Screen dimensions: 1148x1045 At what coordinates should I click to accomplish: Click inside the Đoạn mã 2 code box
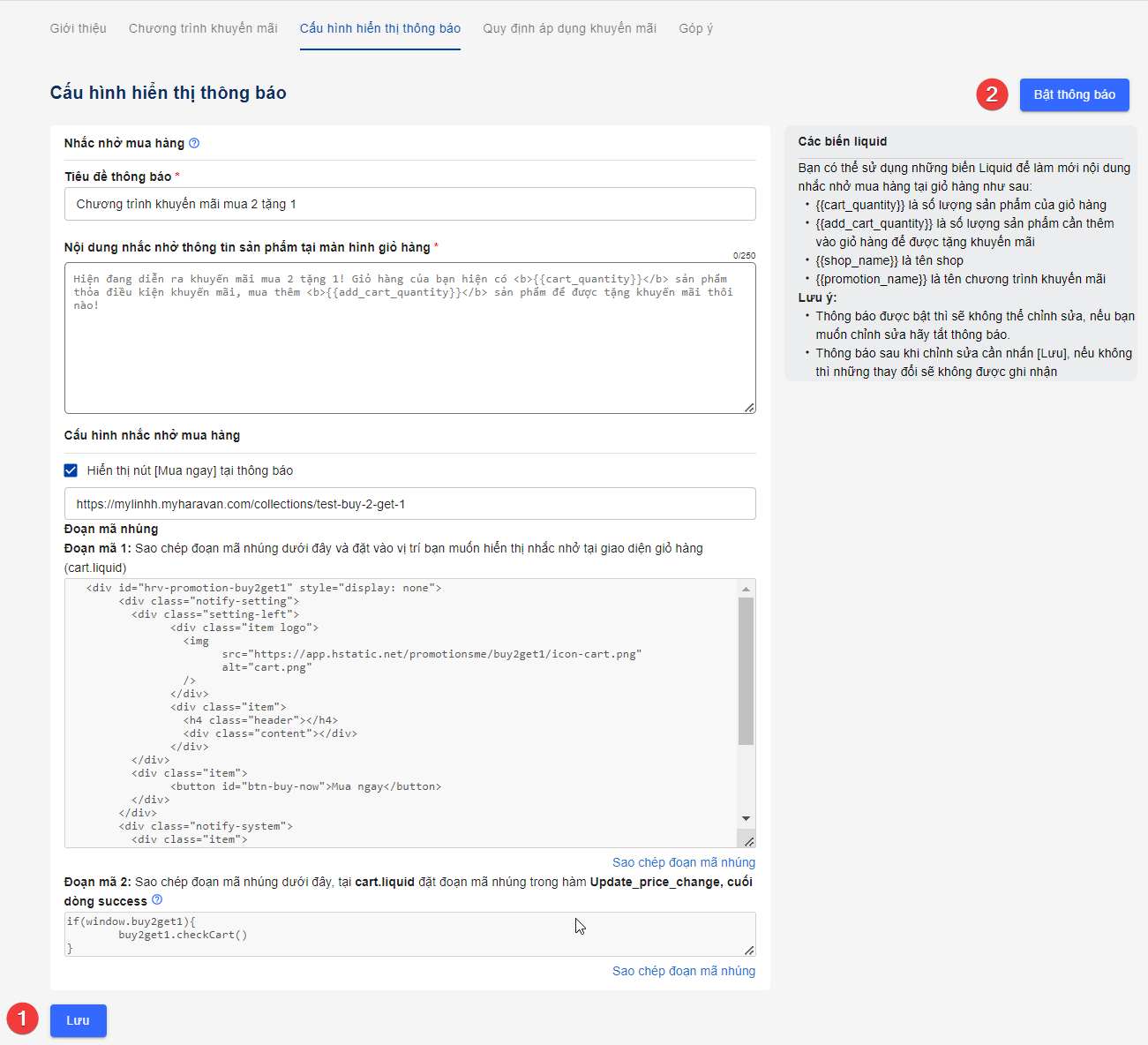pos(410,934)
